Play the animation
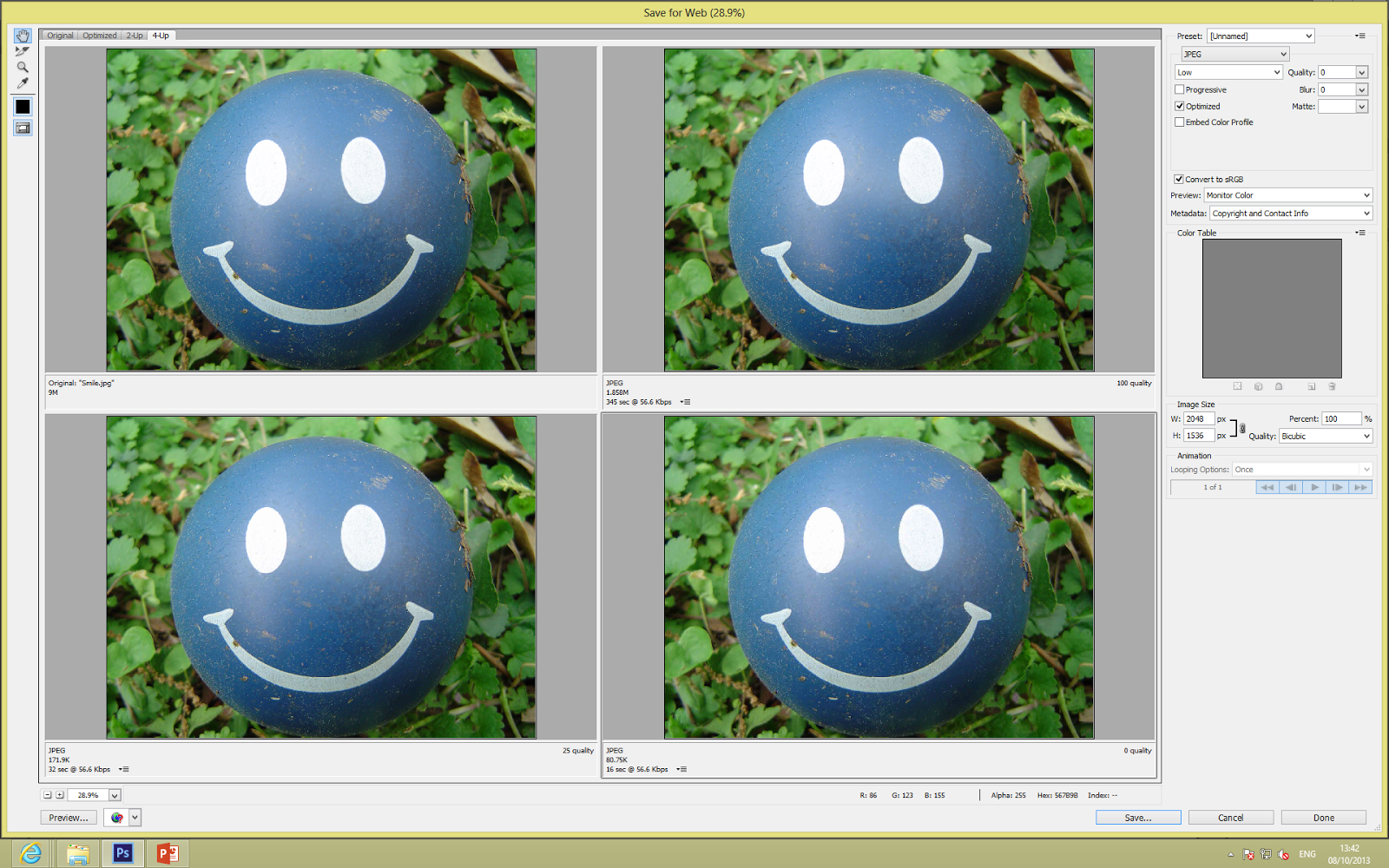This screenshot has width=1389, height=868. click(x=1314, y=488)
